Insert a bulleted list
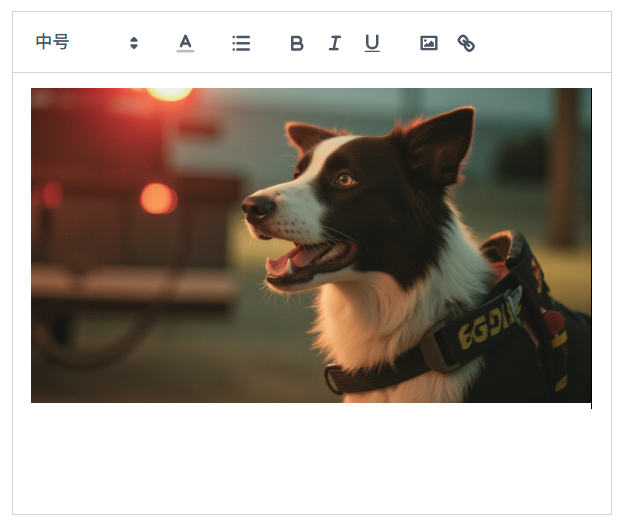630x525 pixels. pos(241,43)
